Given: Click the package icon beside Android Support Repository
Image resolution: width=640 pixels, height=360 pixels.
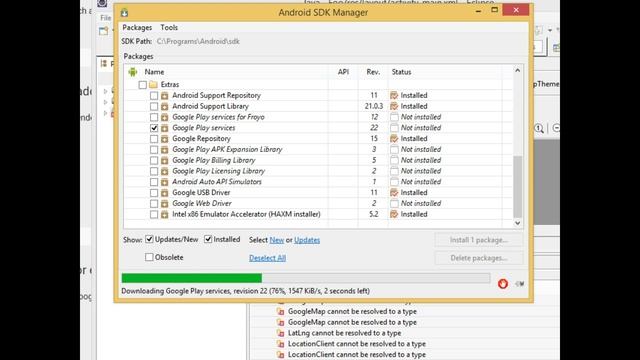Looking at the screenshot, I should pos(164,96).
